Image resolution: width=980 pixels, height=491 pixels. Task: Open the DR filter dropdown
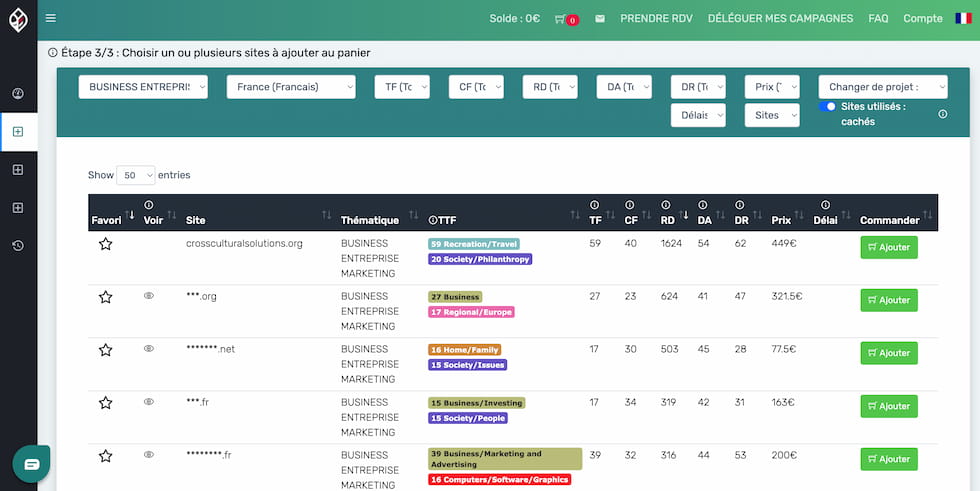pos(698,87)
